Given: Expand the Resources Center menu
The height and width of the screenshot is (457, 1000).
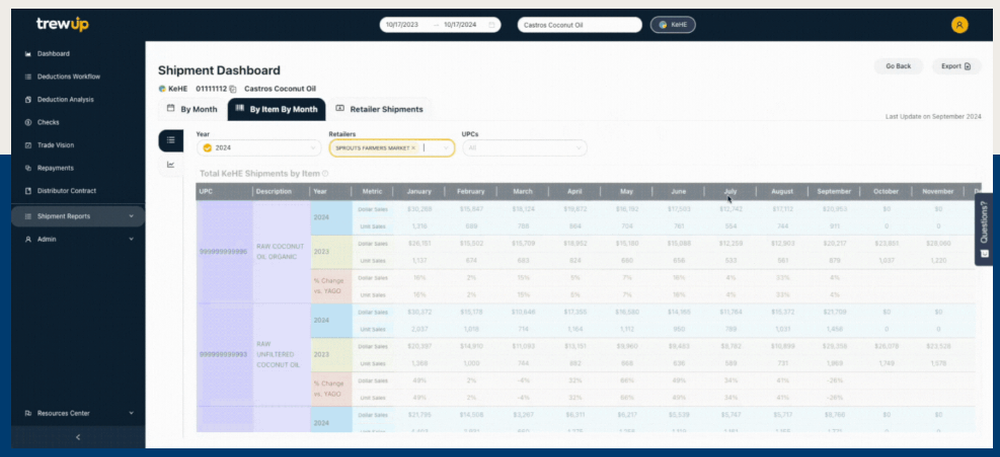Looking at the screenshot, I should pyautogui.click(x=78, y=413).
